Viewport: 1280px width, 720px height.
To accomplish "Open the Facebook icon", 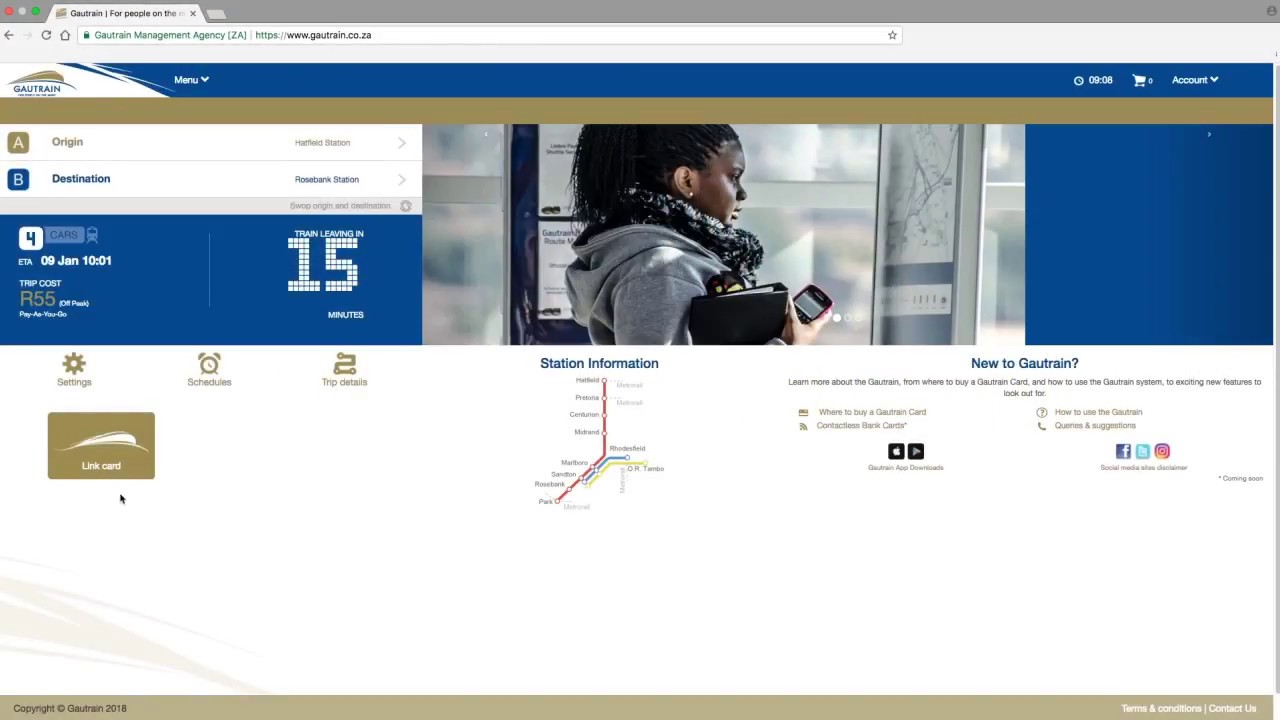I will tap(1123, 452).
